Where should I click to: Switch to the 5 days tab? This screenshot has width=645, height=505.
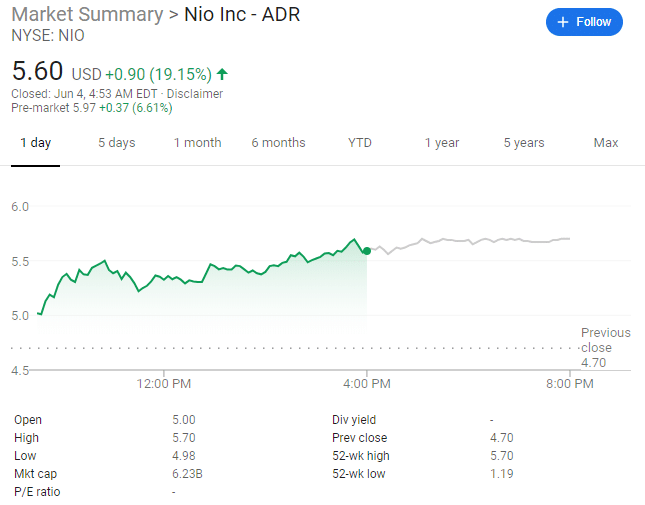click(116, 143)
